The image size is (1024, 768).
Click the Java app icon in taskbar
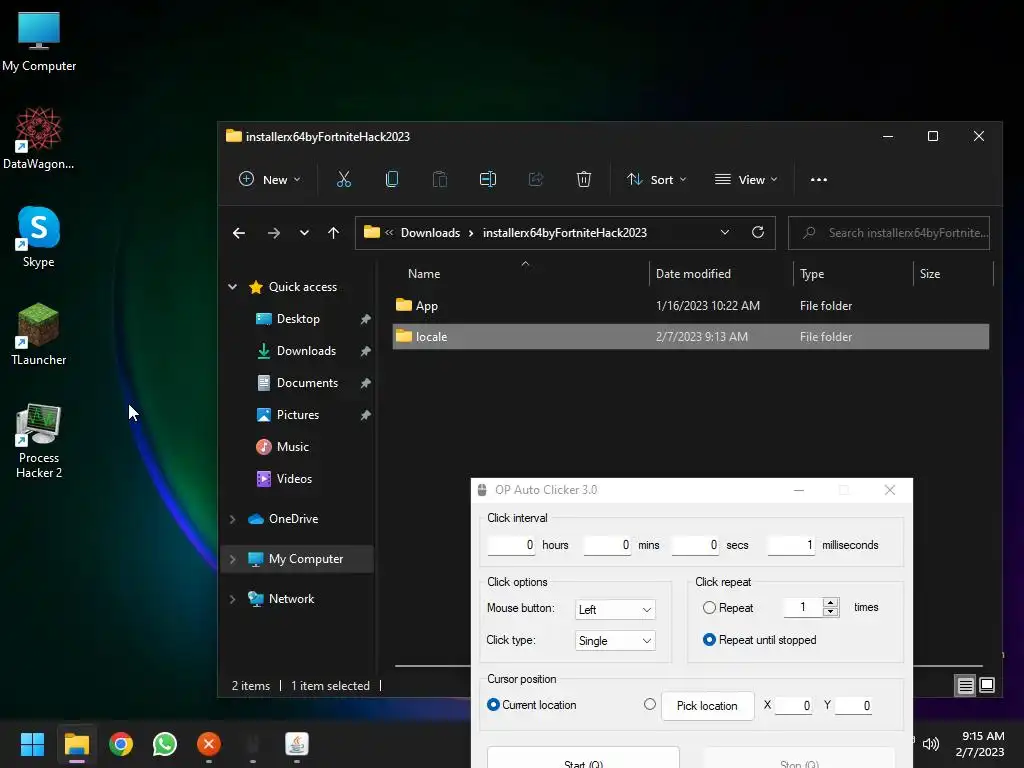tap(297, 744)
